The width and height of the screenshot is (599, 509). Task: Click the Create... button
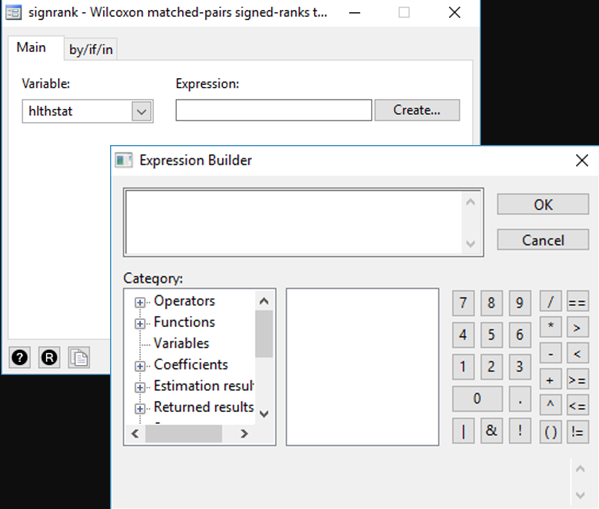point(417,110)
